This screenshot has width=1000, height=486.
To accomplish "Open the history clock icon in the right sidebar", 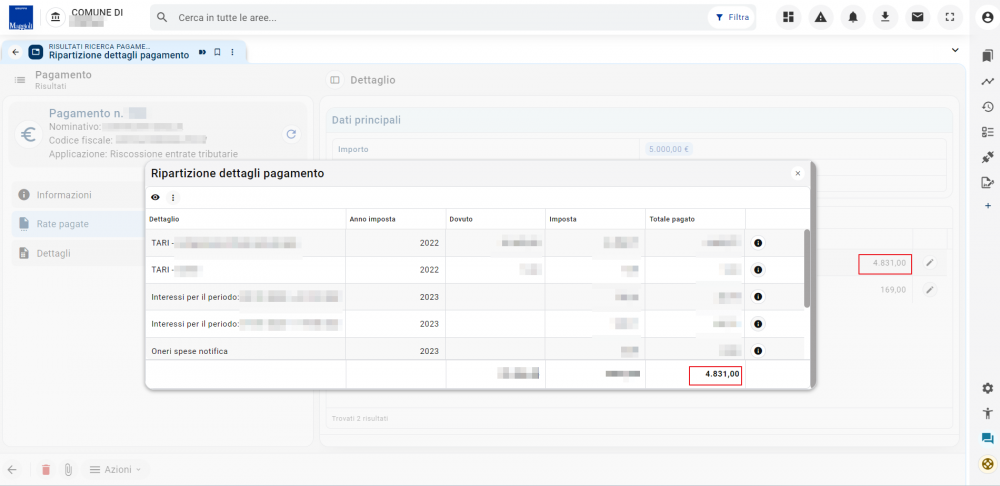I will pos(987,107).
